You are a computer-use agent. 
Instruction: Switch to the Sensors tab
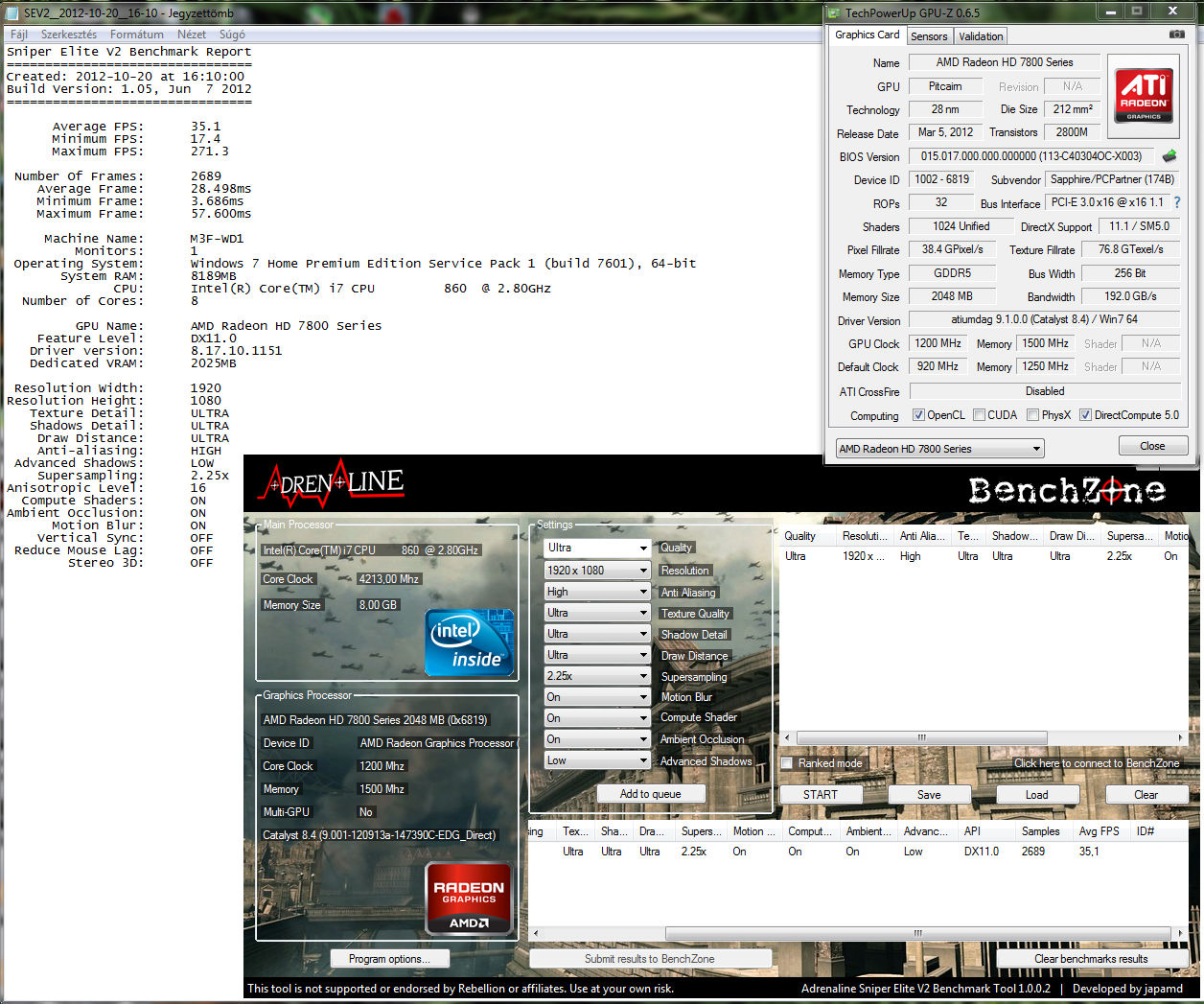929,36
